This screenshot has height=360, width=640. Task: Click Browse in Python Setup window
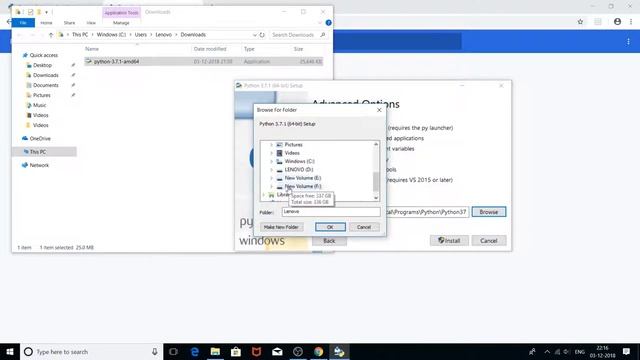pyautogui.click(x=489, y=212)
